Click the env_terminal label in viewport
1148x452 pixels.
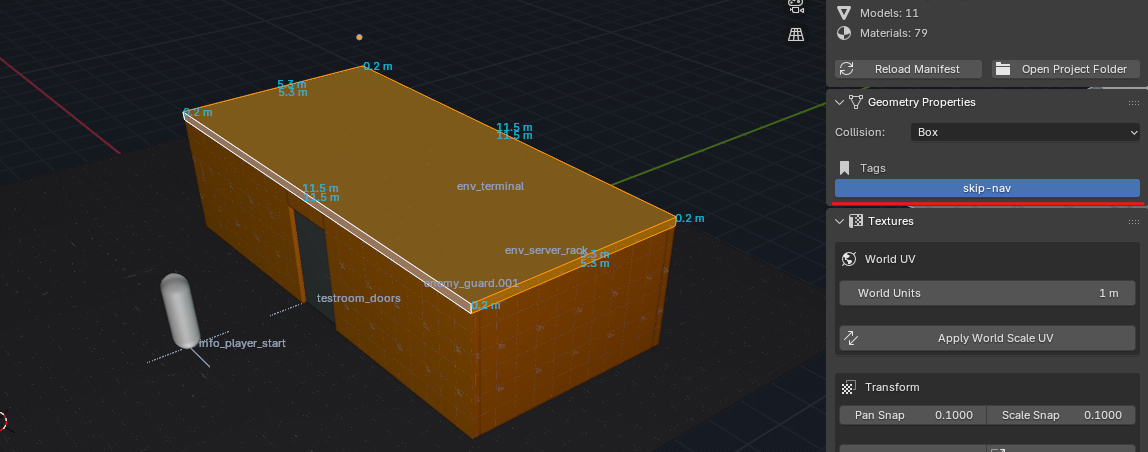[490, 186]
